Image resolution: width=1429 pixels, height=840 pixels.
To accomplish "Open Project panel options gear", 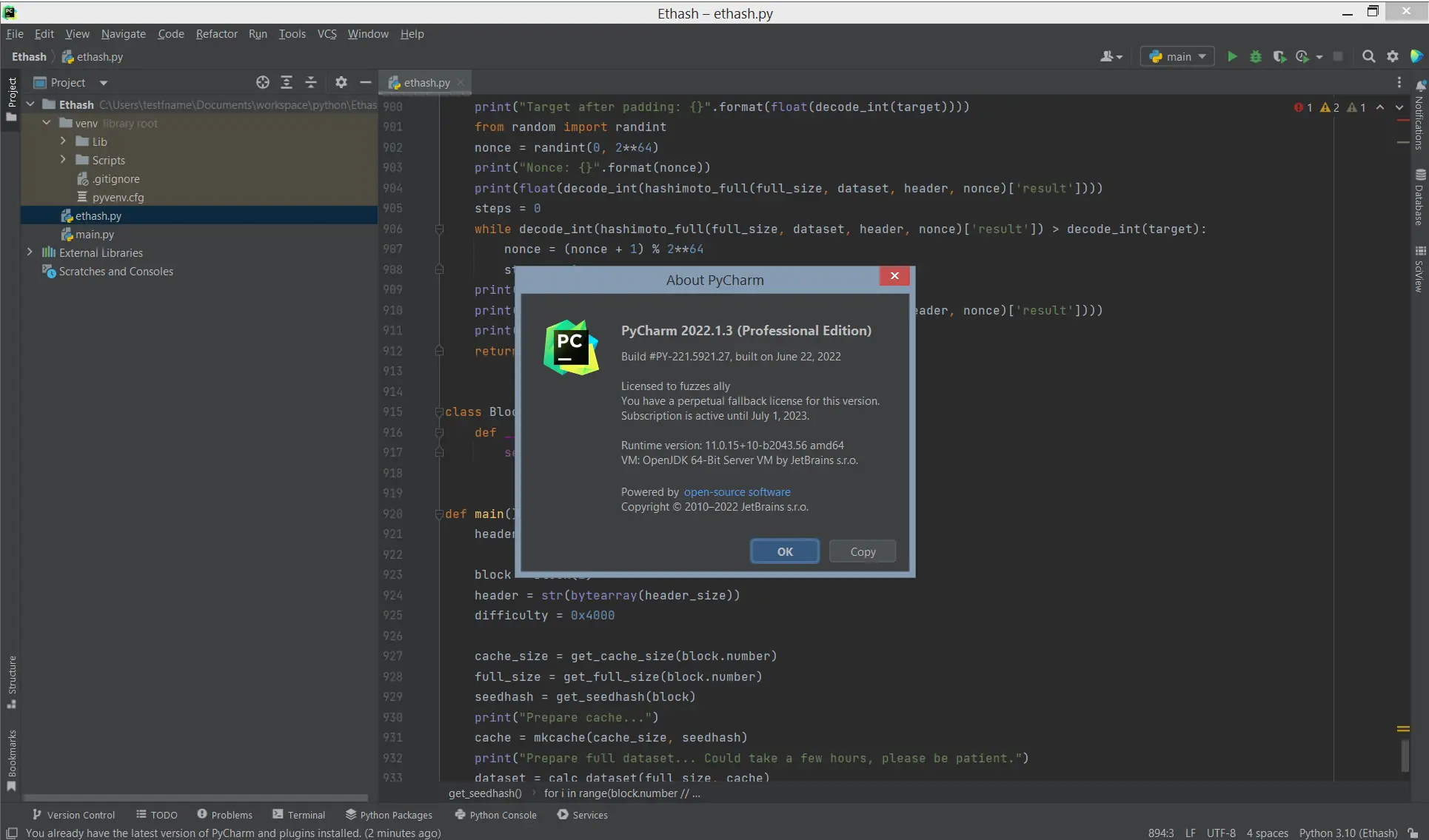I will pyautogui.click(x=341, y=83).
